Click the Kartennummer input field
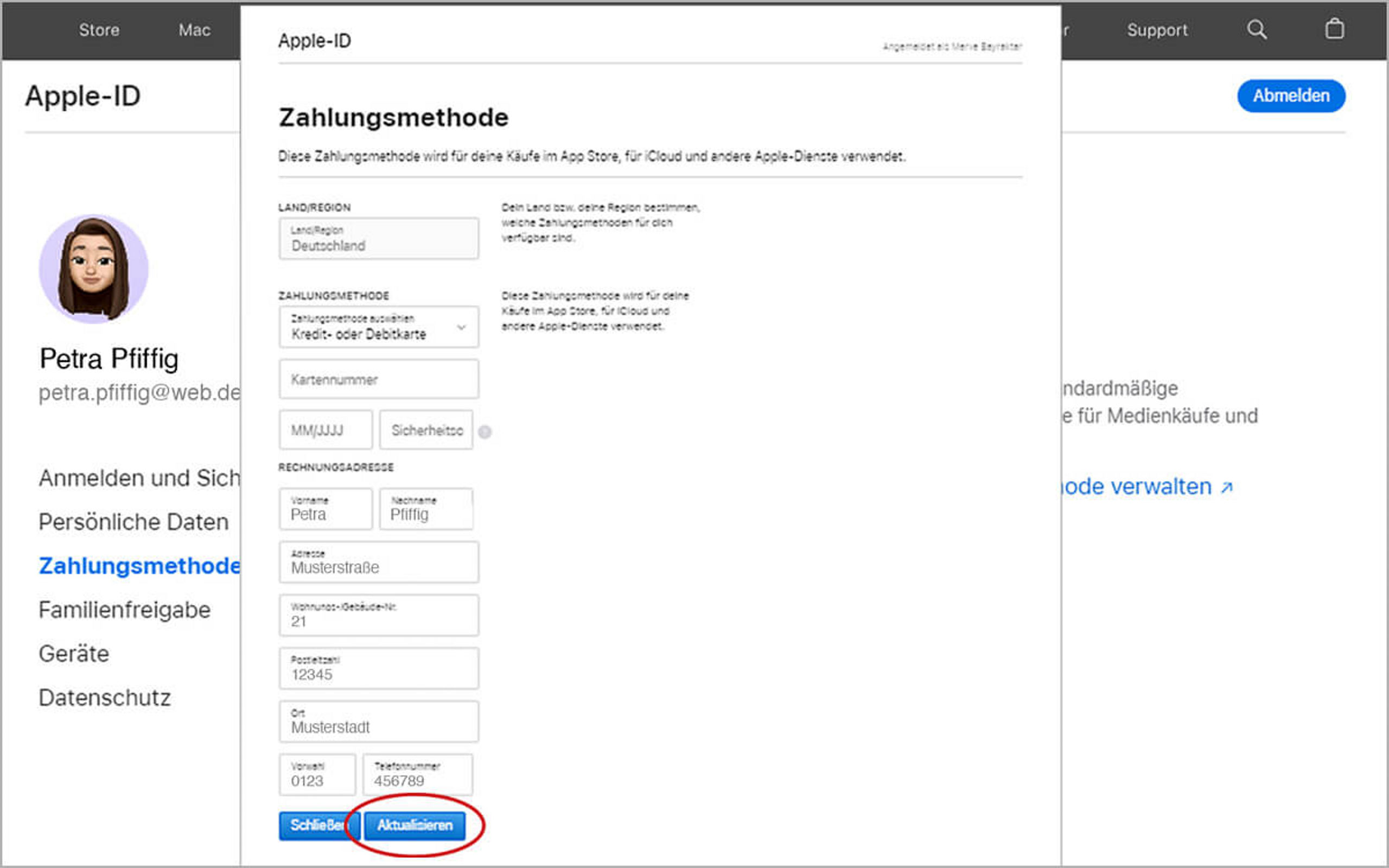 [x=379, y=379]
